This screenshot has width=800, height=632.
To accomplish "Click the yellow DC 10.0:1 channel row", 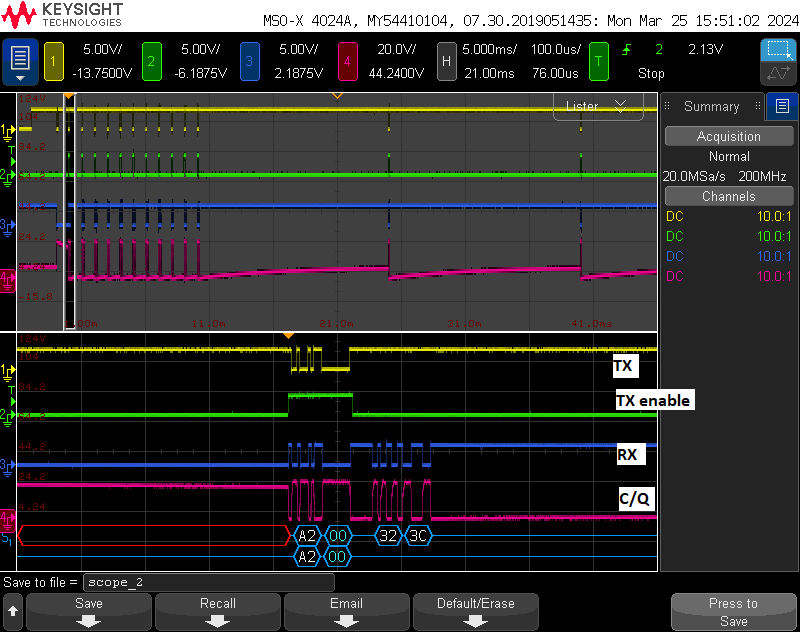I will tap(729, 216).
